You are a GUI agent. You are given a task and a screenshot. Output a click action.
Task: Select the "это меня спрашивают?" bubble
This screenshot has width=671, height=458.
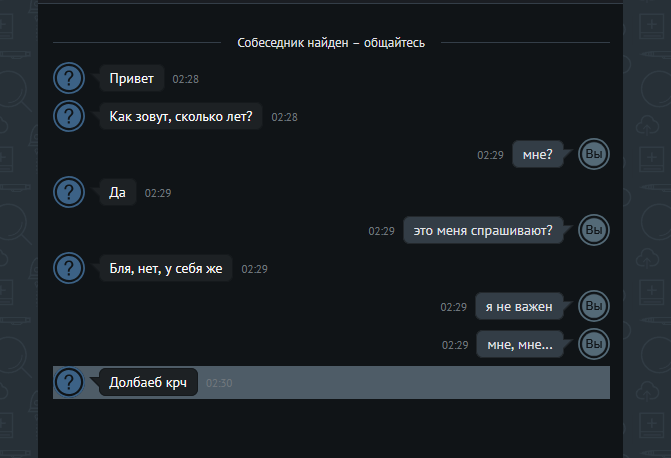[x=483, y=230]
